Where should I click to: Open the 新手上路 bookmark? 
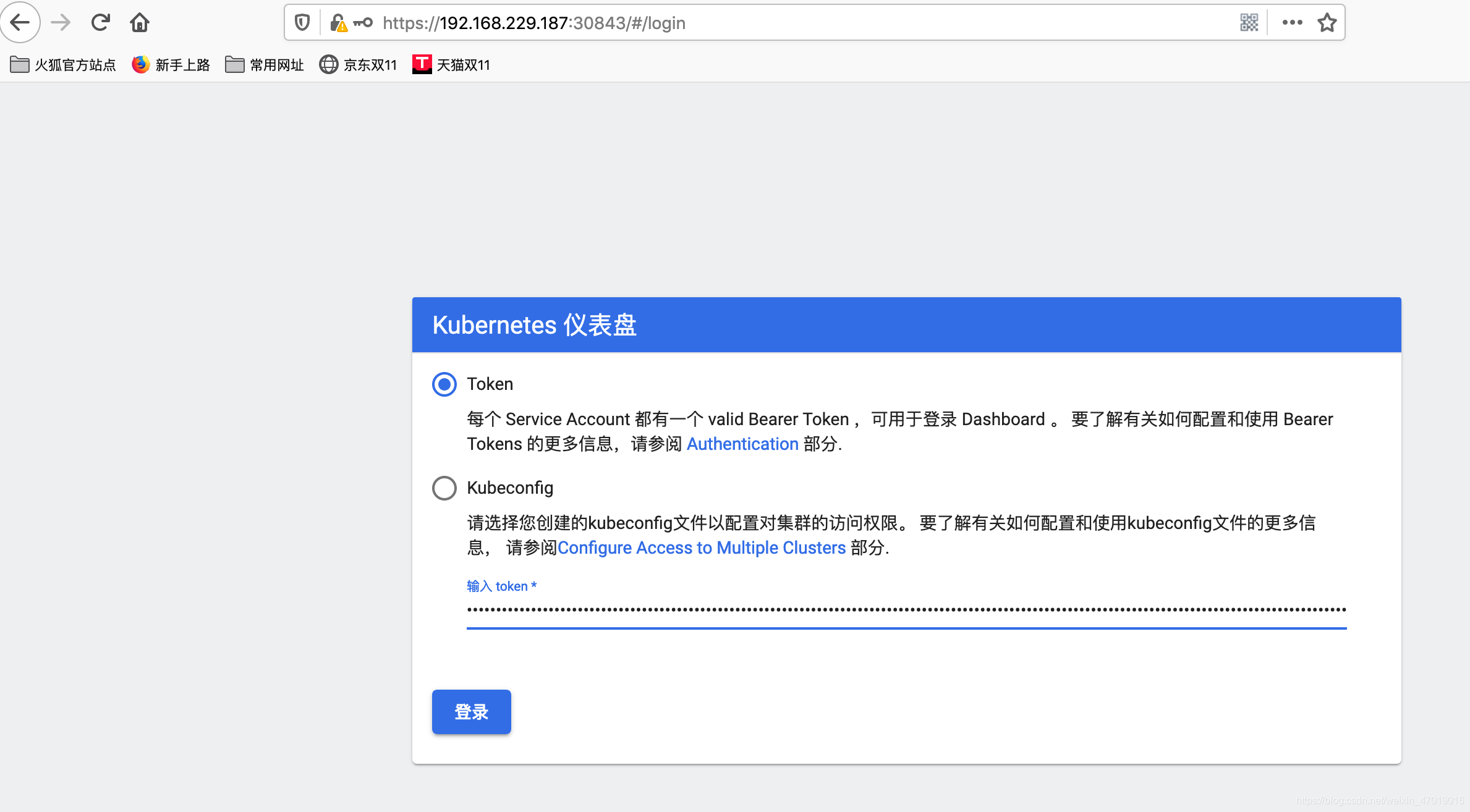click(171, 65)
